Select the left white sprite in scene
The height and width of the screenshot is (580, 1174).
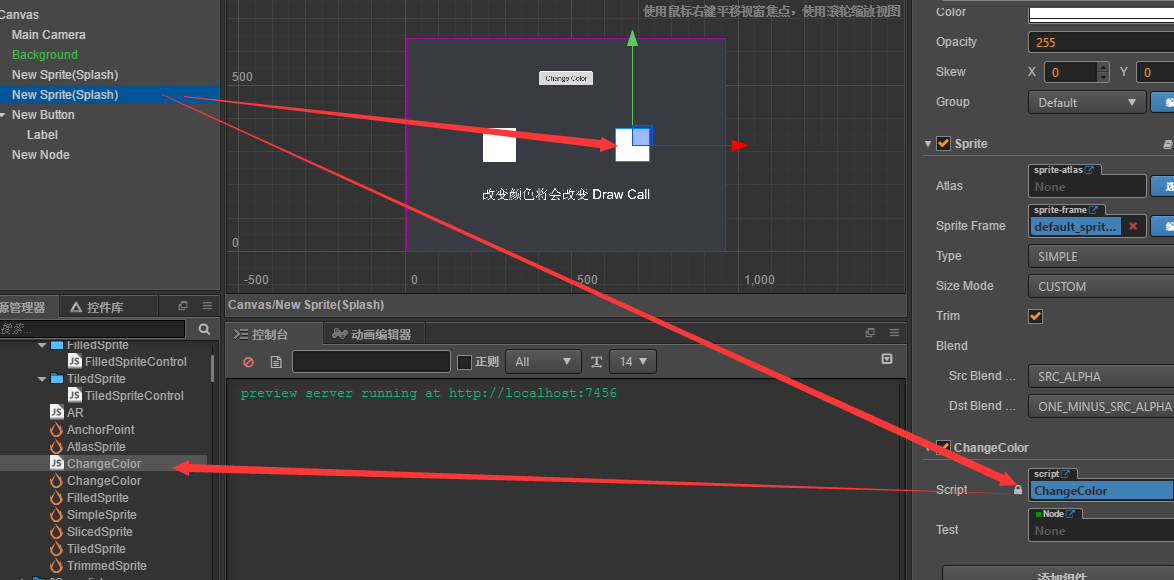[x=499, y=145]
